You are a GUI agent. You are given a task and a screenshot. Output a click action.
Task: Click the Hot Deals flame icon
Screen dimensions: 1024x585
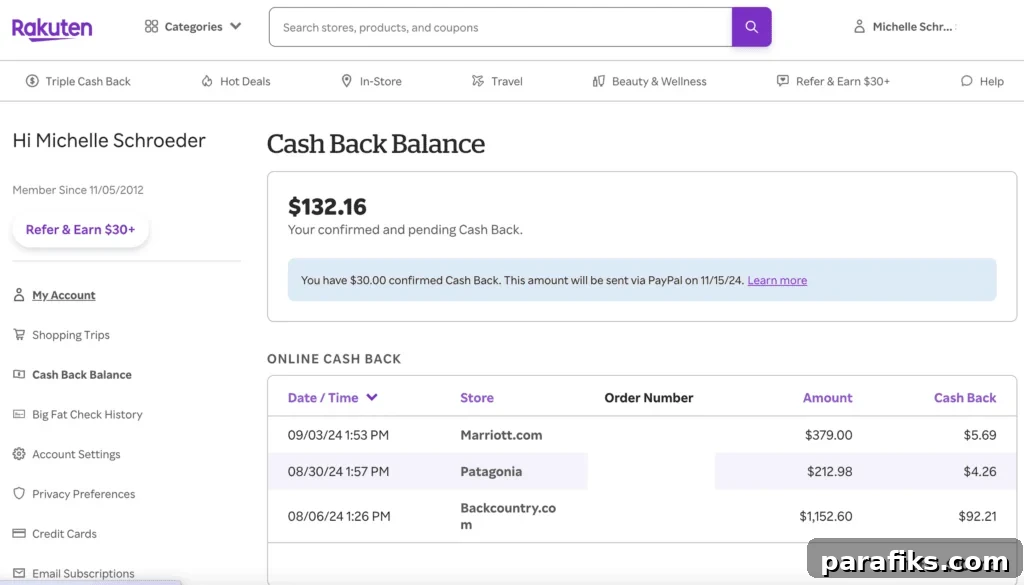[x=207, y=81]
